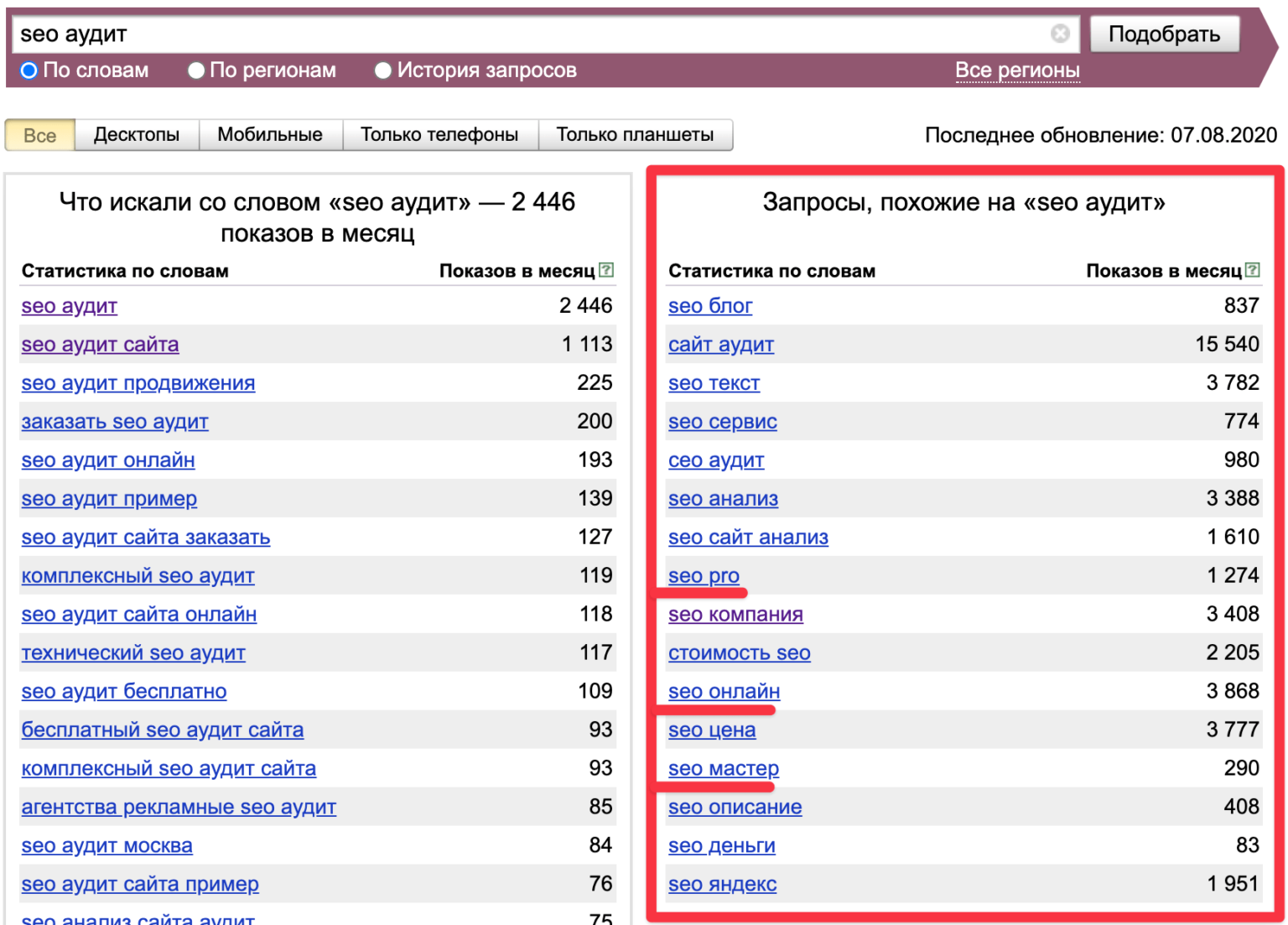
Task: Open the 'seo цена' similar query
Action: click(x=712, y=730)
